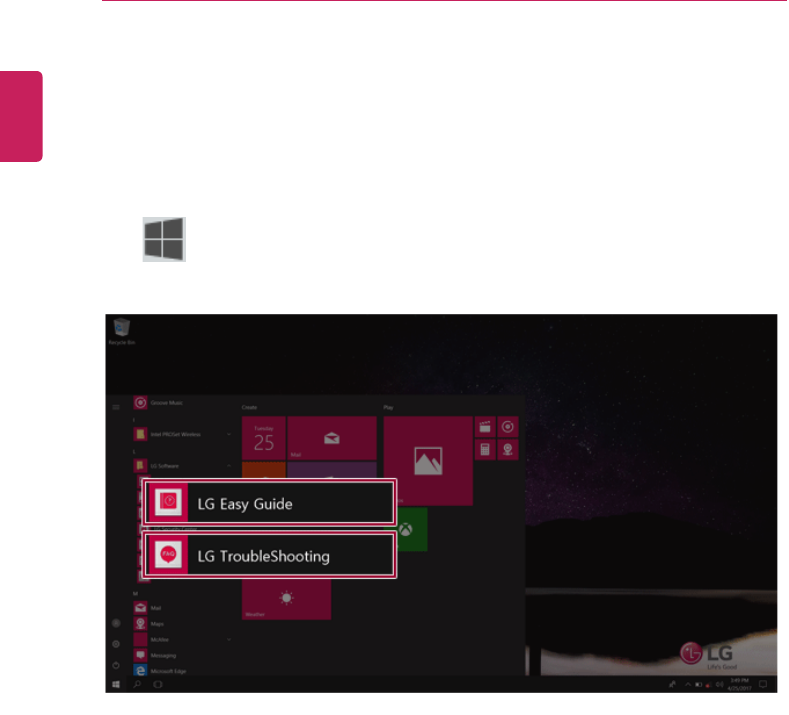
Task: Open the Recycle Bin on desktop
Action: 121,331
